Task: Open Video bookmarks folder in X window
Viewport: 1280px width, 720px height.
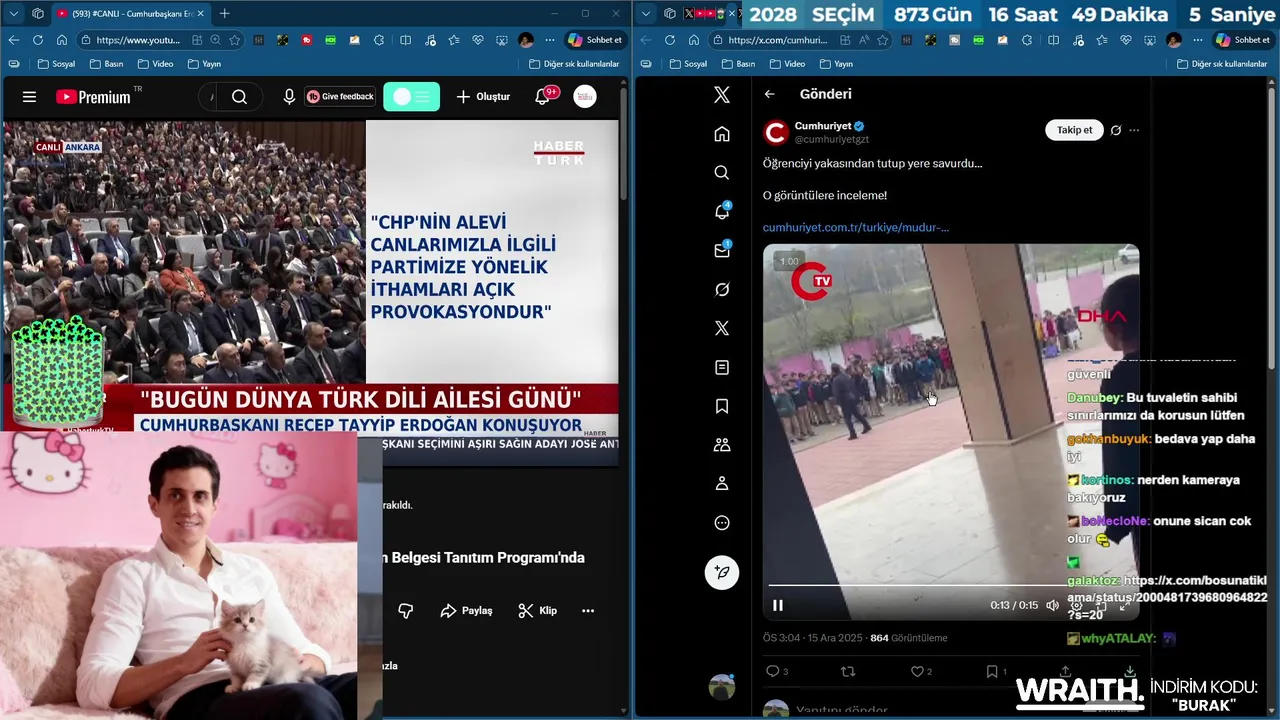Action: click(787, 64)
